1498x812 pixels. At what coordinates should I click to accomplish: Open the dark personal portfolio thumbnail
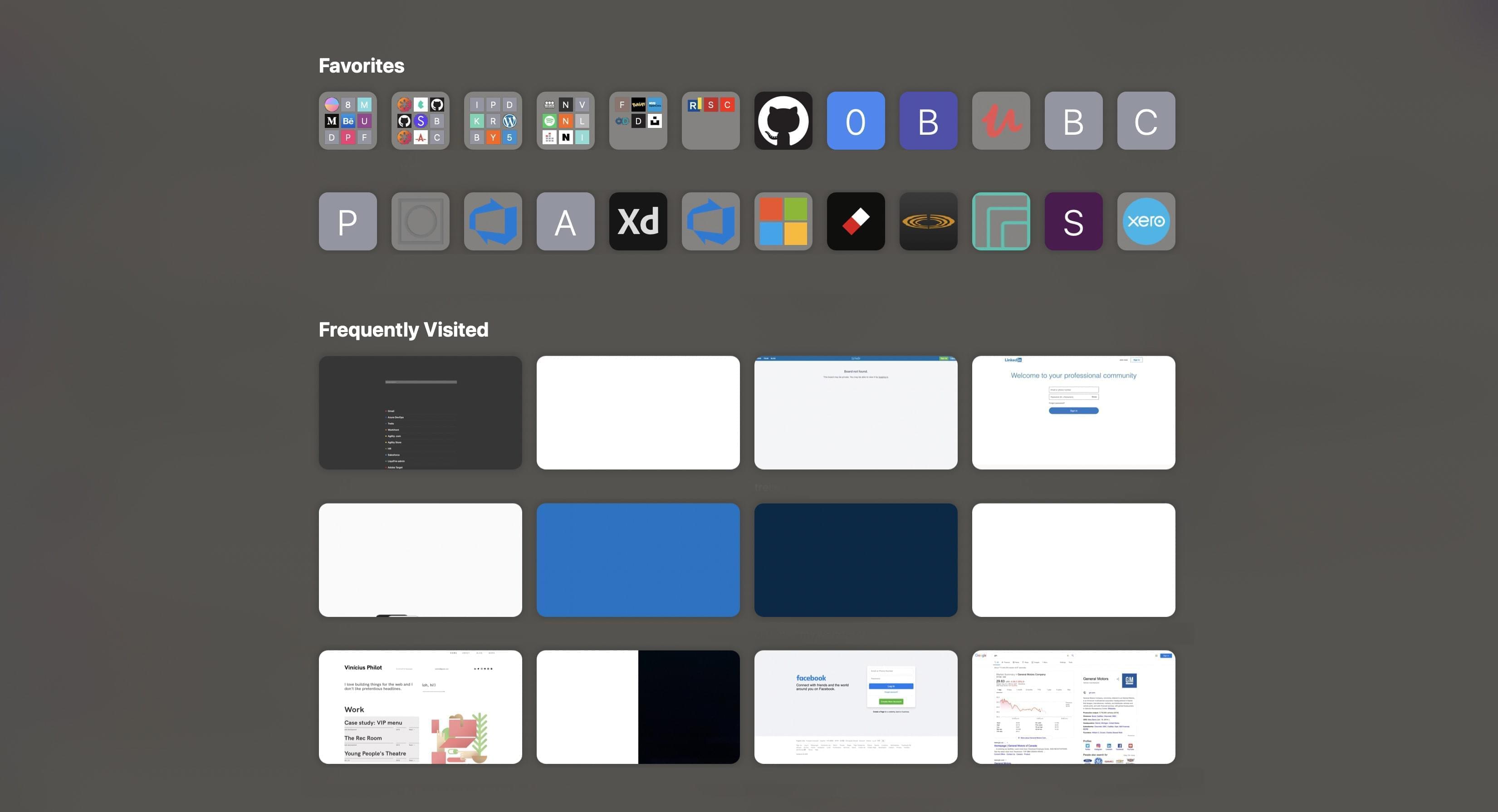click(420, 413)
